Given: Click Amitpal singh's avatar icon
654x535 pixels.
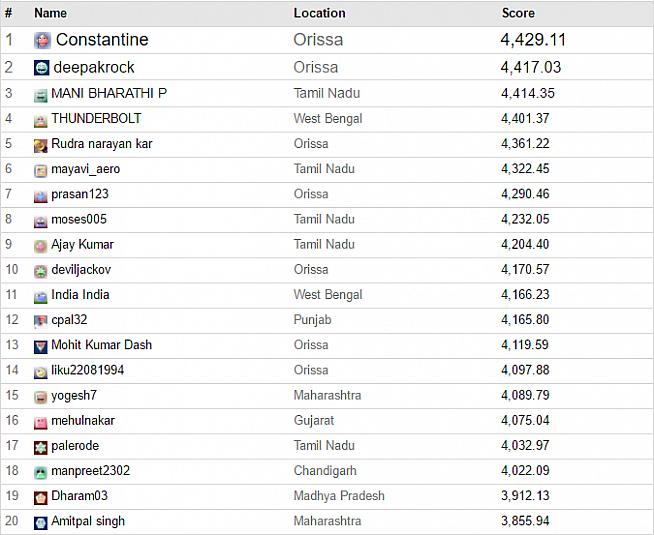Looking at the screenshot, I should (41, 522).
